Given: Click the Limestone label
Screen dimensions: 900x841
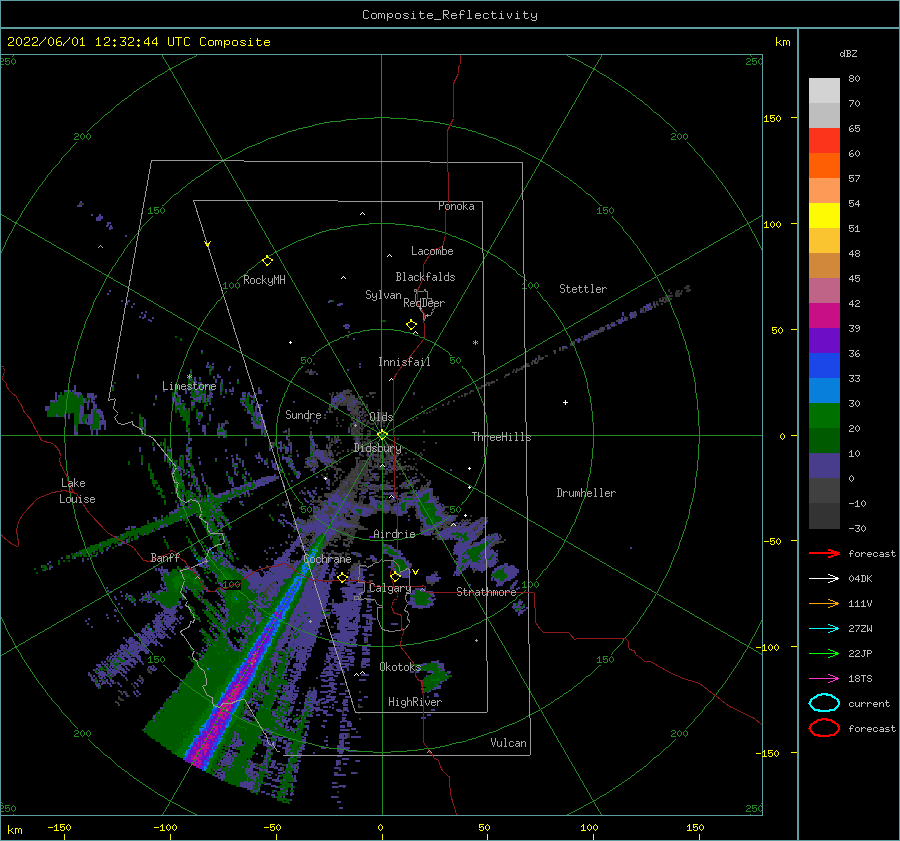Looking at the screenshot, I should 189,386.
